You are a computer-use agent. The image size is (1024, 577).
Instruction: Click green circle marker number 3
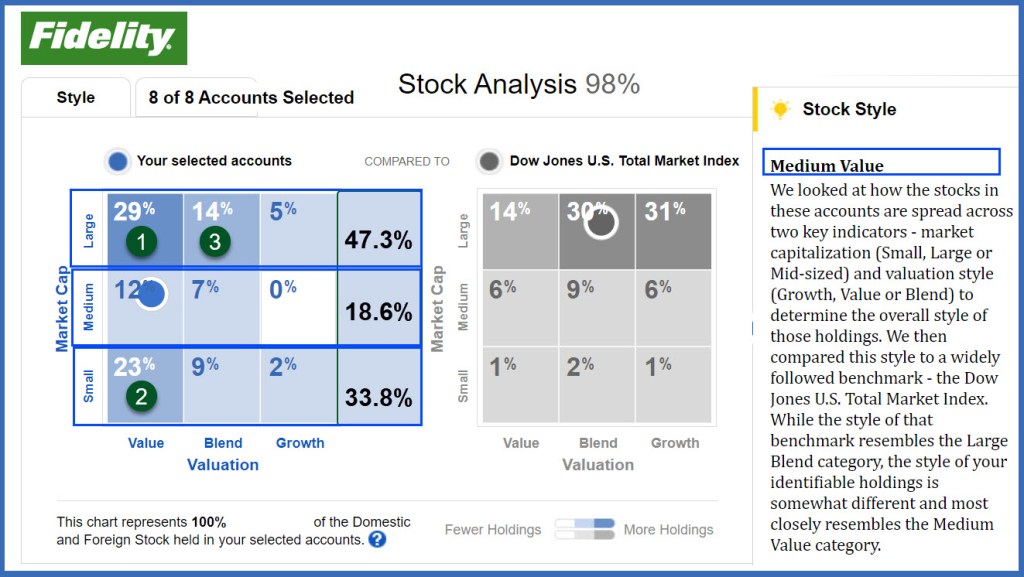[x=213, y=242]
